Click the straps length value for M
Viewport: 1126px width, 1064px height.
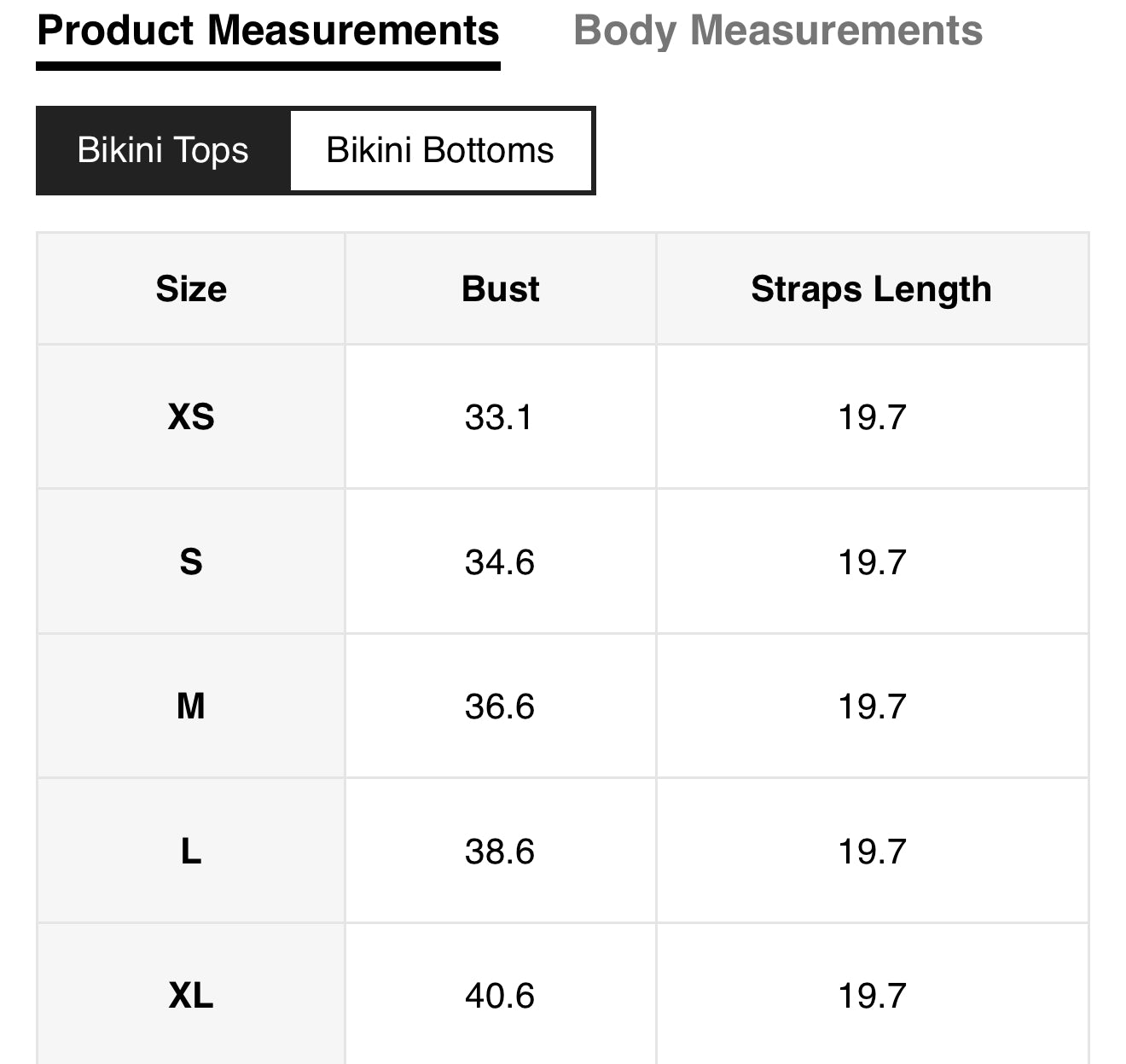click(871, 706)
